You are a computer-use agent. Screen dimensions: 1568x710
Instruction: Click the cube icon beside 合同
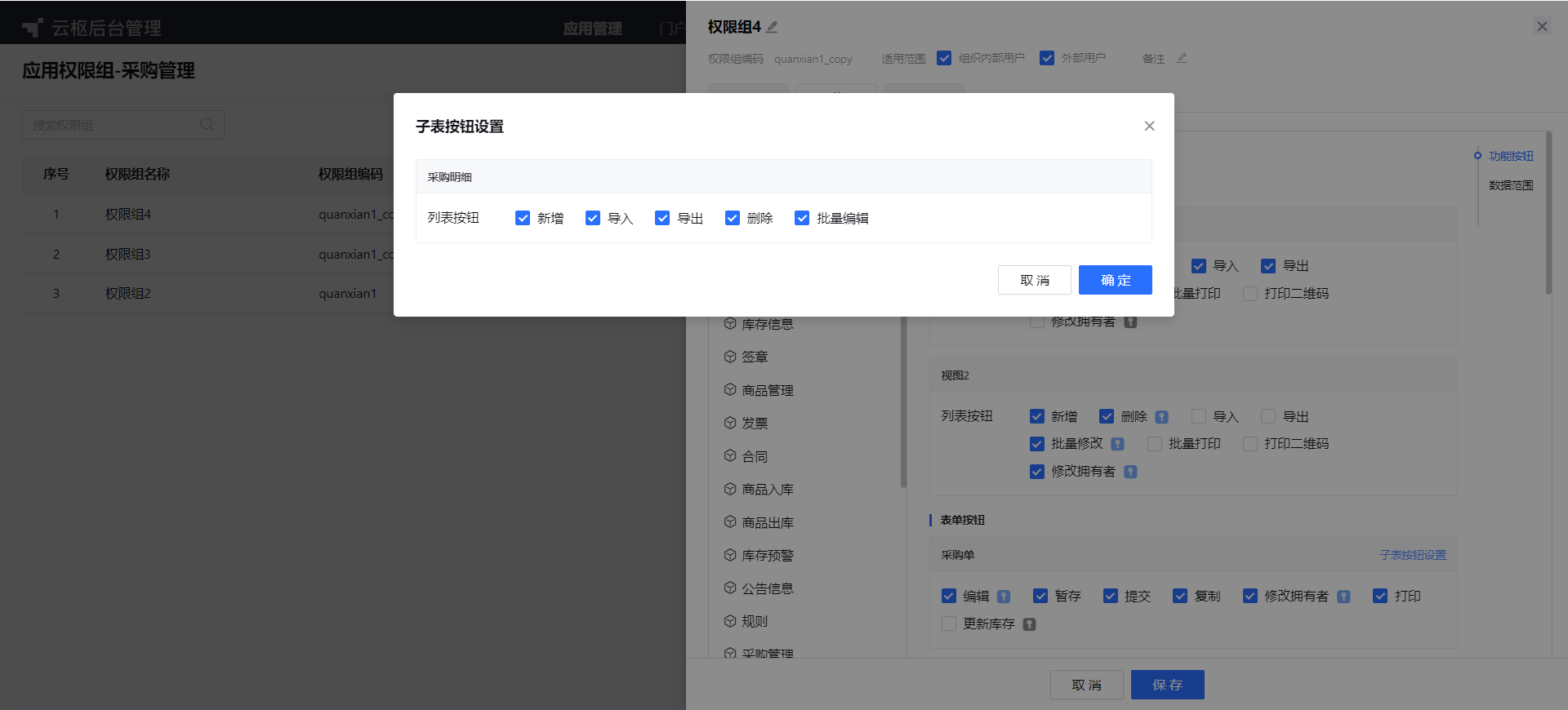730,455
